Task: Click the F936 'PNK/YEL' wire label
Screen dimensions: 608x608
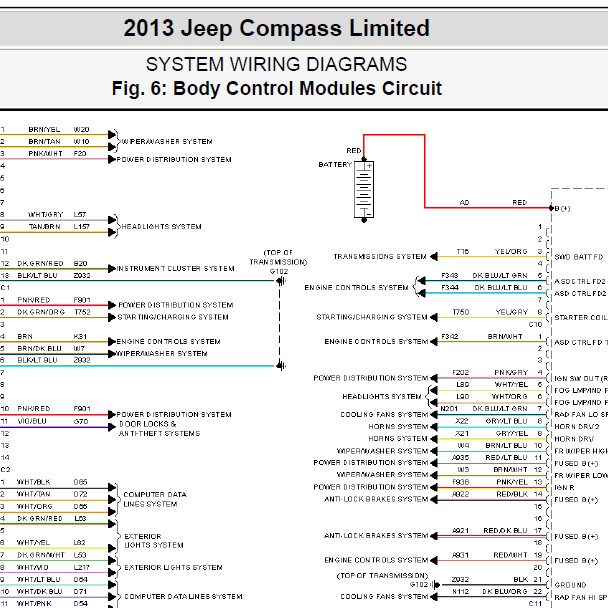Action: (x=512, y=482)
